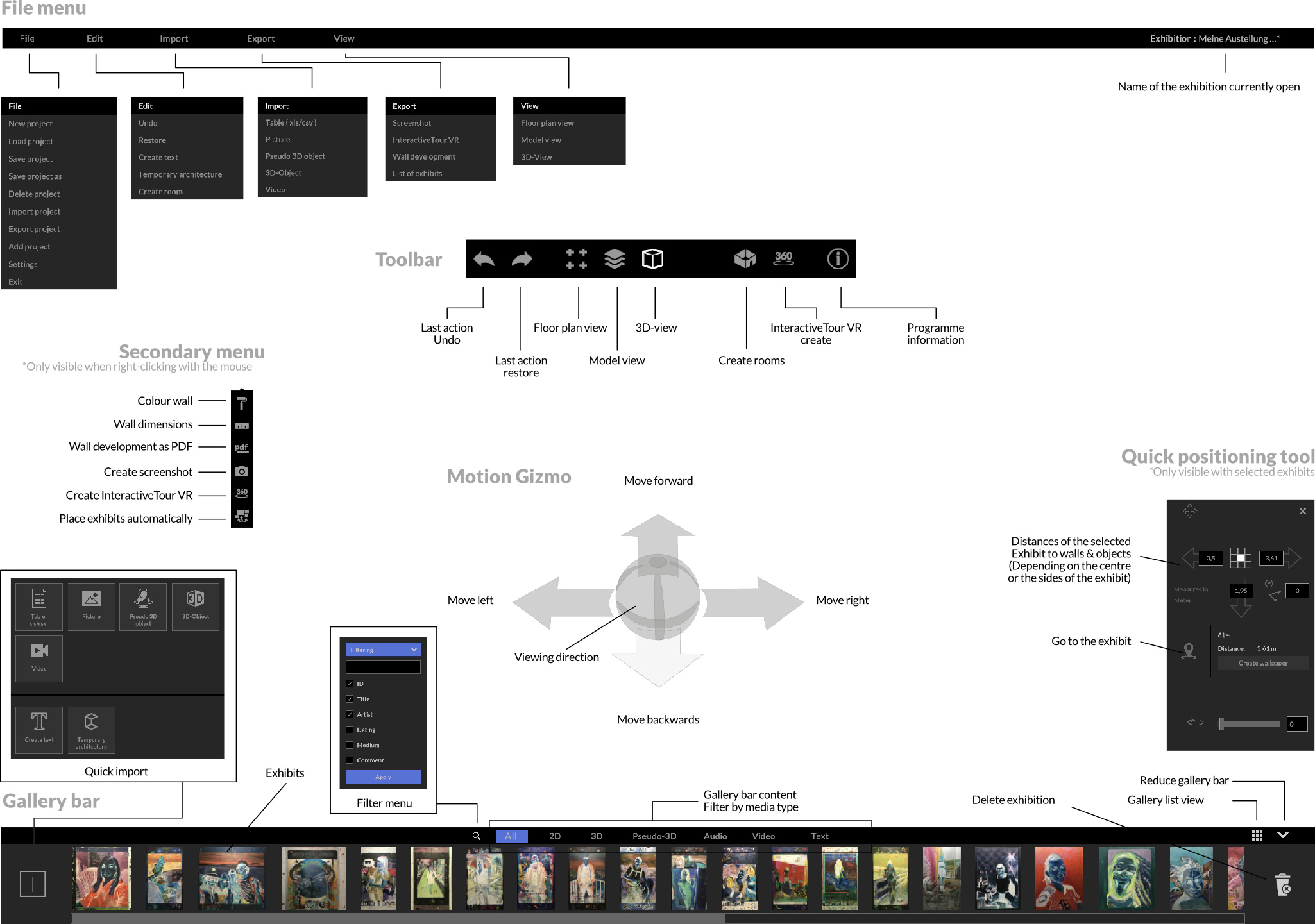Click the Create text quick import tile

pos(38,730)
